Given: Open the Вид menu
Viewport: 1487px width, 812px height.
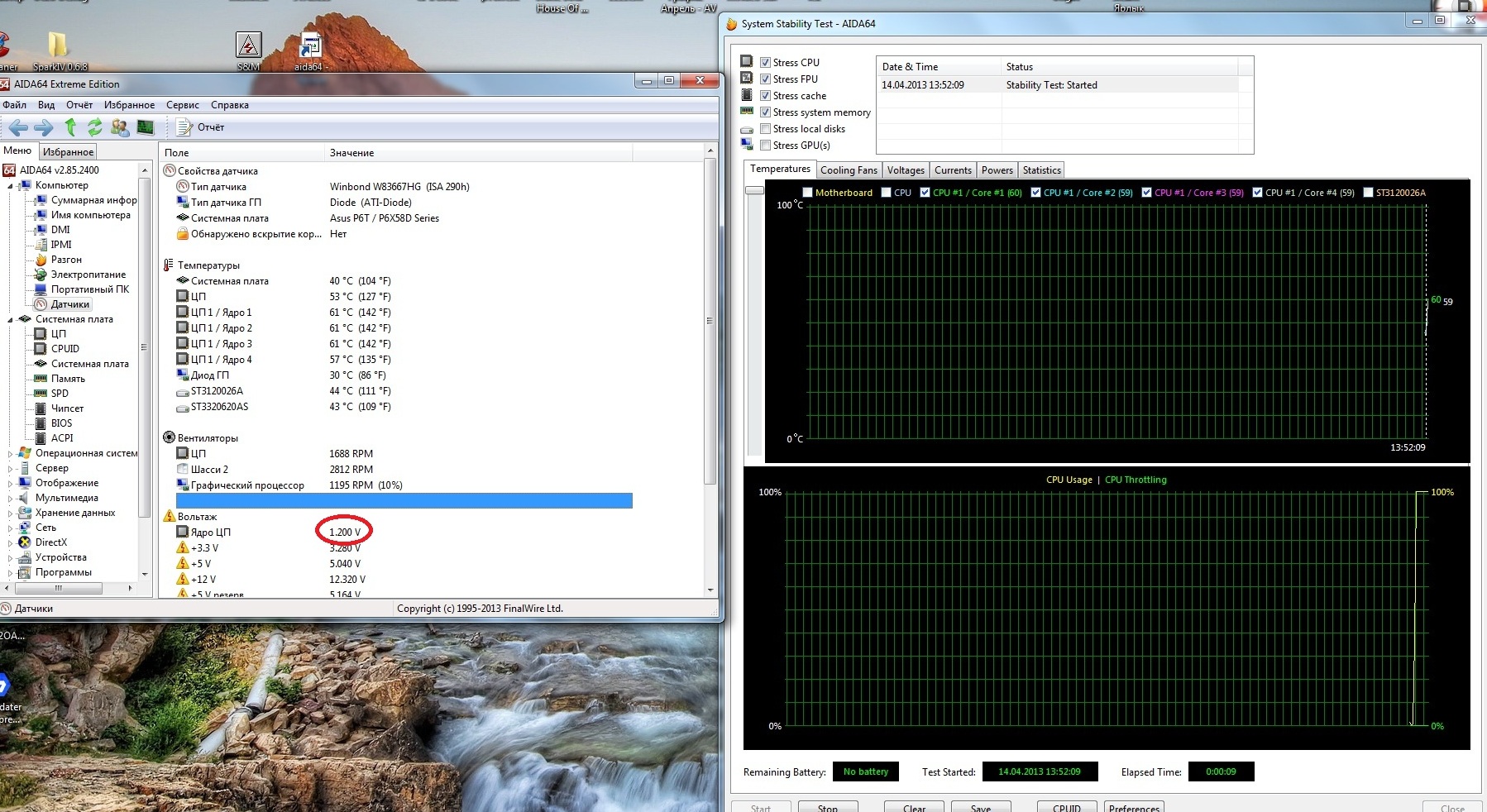Looking at the screenshot, I should click(x=46, y=105).
